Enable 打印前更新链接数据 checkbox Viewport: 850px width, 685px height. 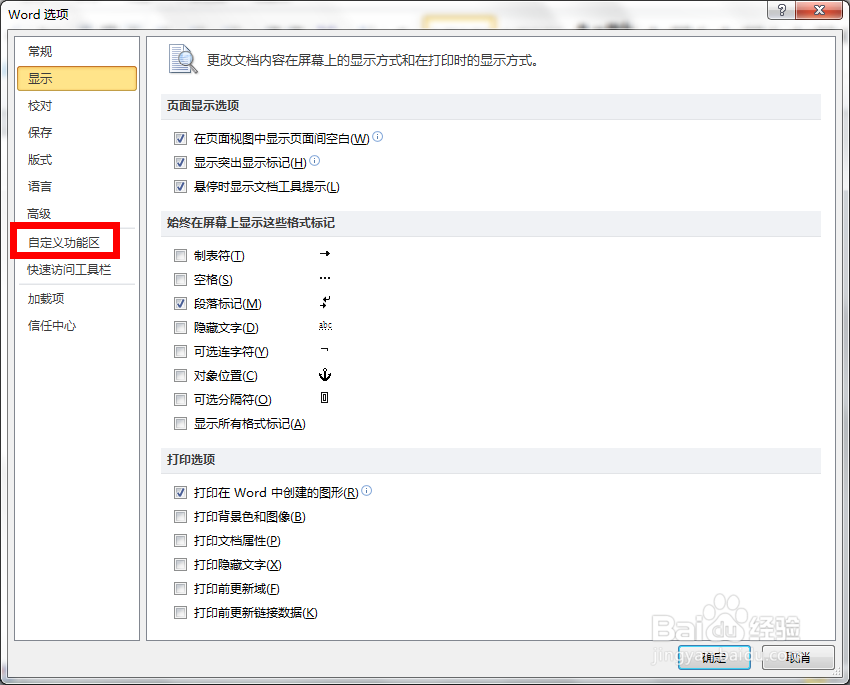coord(180,612)
